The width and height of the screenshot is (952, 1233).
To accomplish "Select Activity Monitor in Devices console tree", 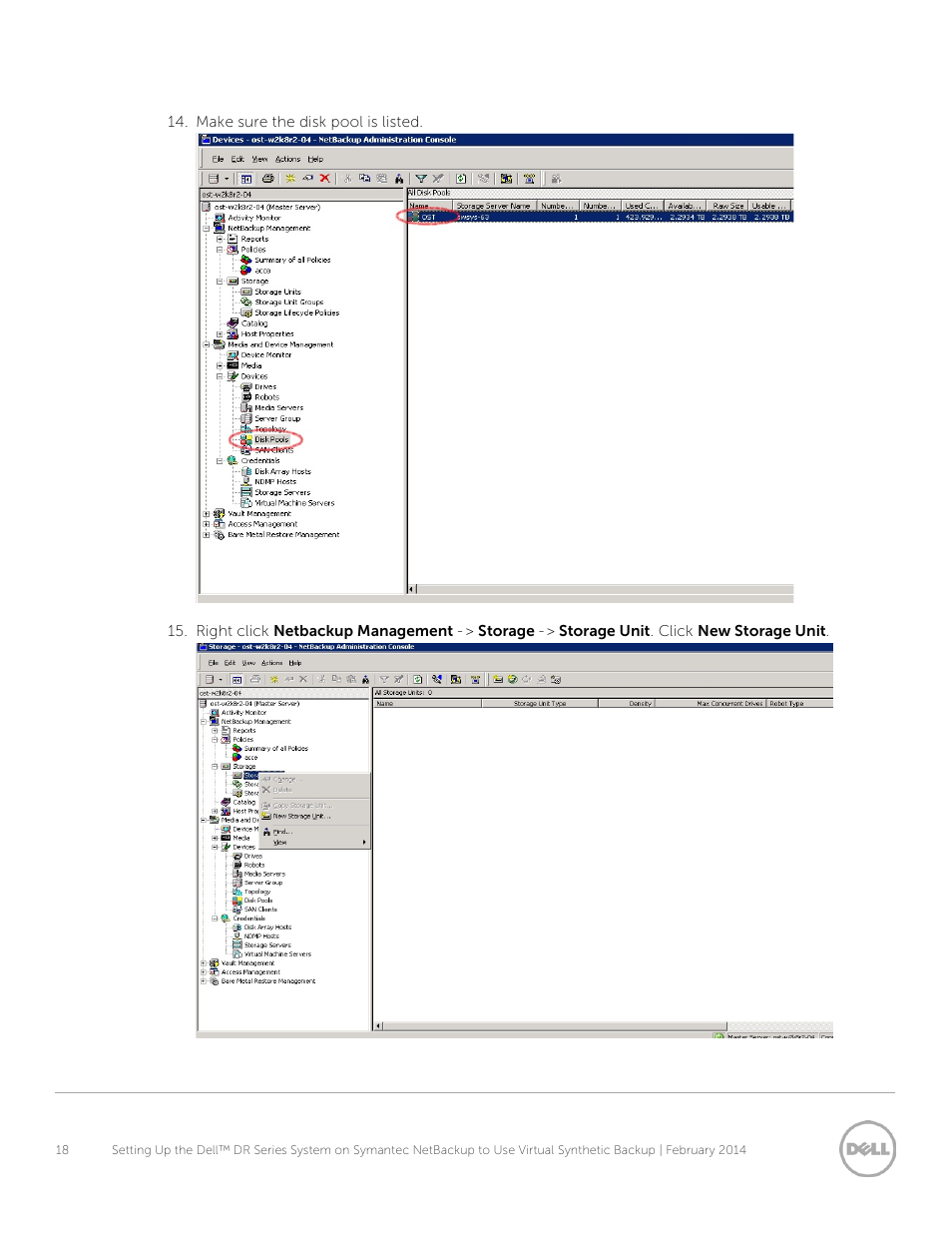I will pos(254,218).
